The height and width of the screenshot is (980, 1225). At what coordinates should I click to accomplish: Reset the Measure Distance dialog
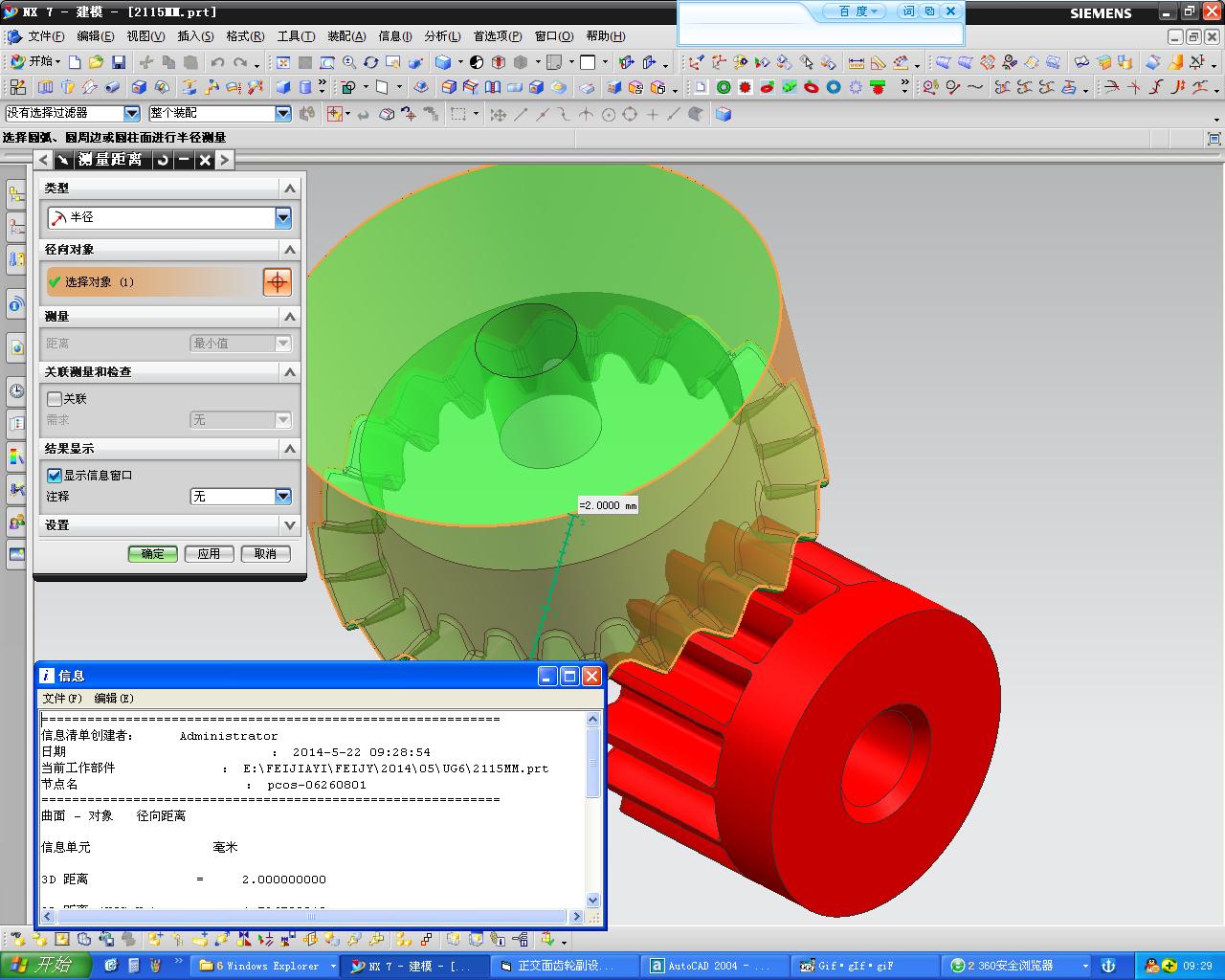tap(163, 160)
